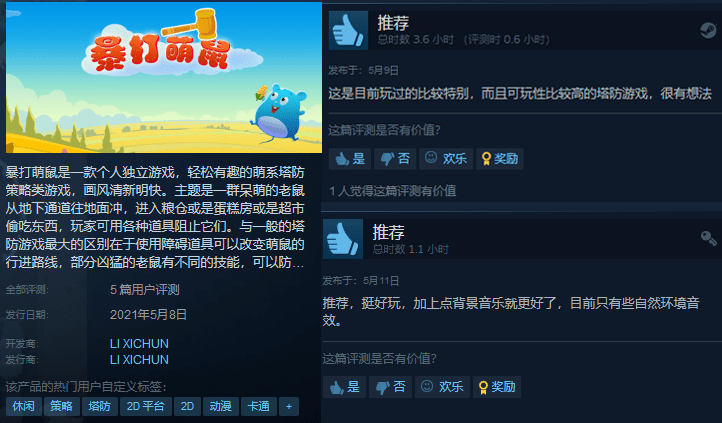Vote 是 (yes) on the 5月11日 review

click(344, 387)
